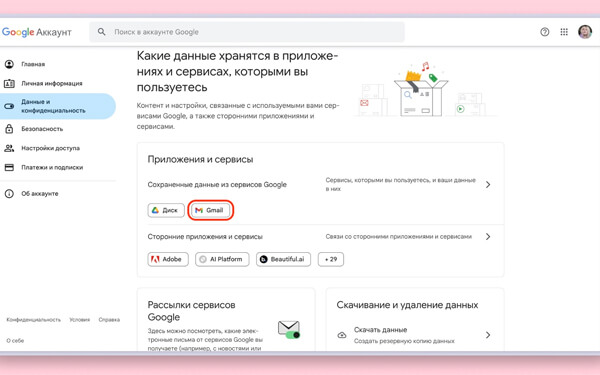Click Создать резервную копию данных text
Screen dimensions: 600x375
click(404, 341)
